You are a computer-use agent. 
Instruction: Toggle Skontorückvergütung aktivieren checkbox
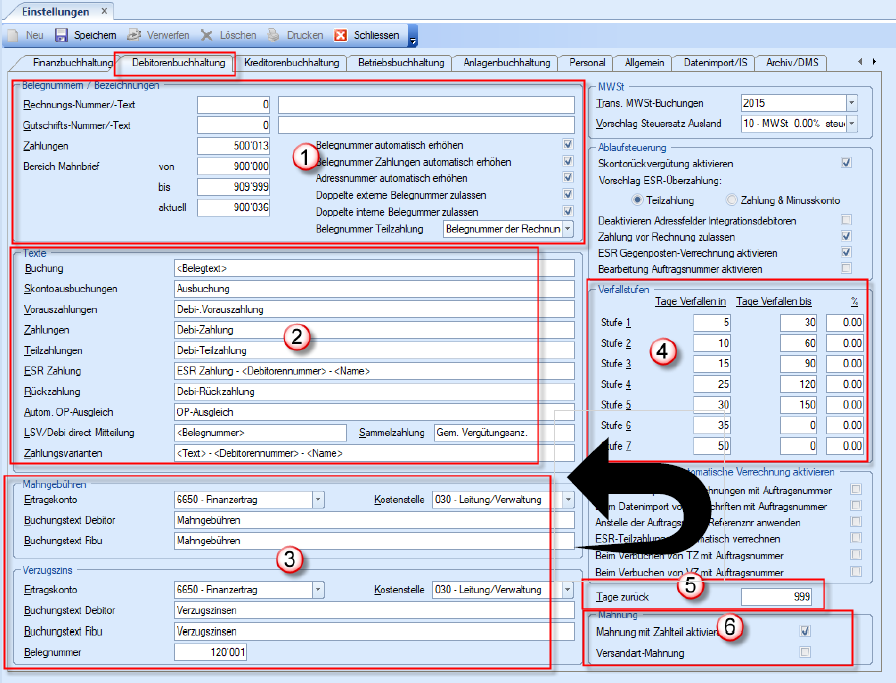pyautogui.click(x=846, y=163)
